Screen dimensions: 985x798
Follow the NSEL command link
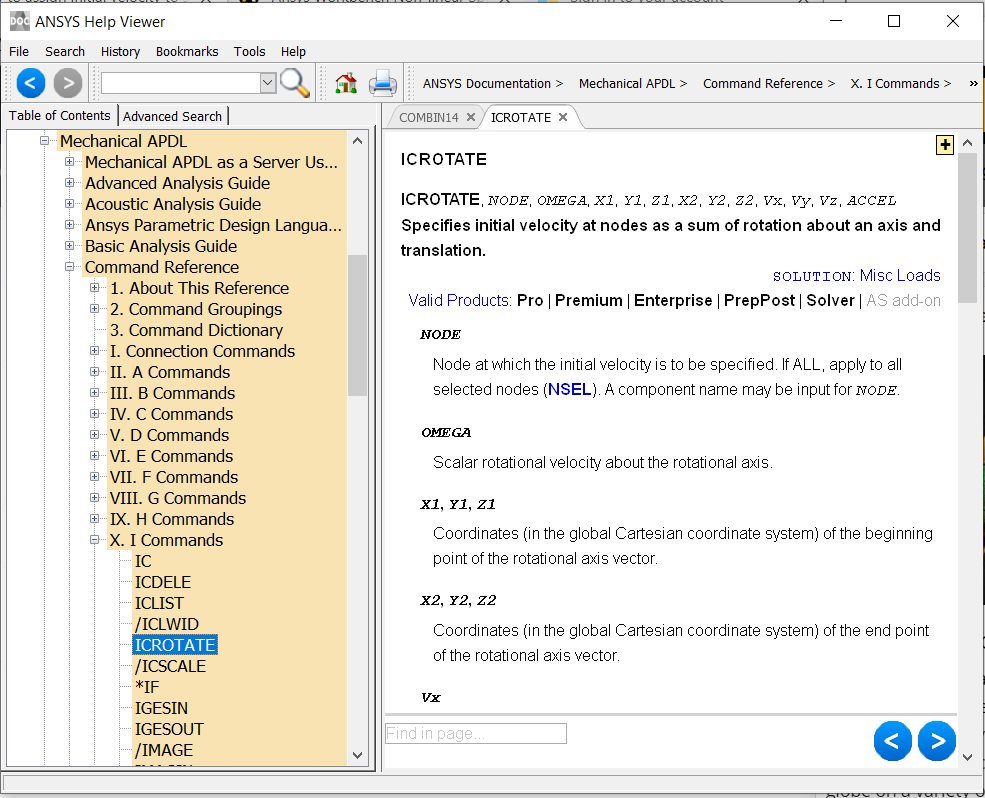coord(569,389)
